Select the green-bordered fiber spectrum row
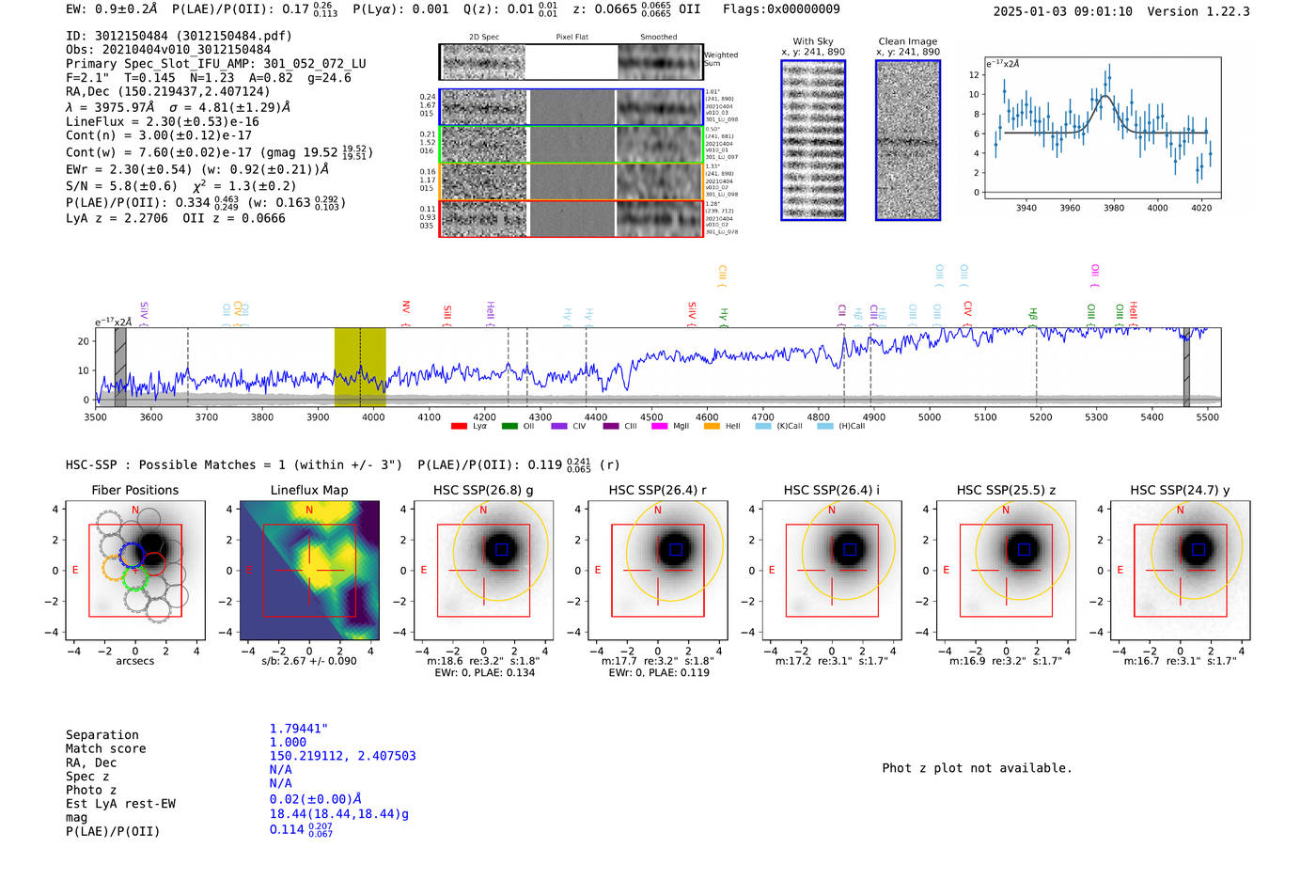Screen dimensions: 1316x896 tap(571, 145)
